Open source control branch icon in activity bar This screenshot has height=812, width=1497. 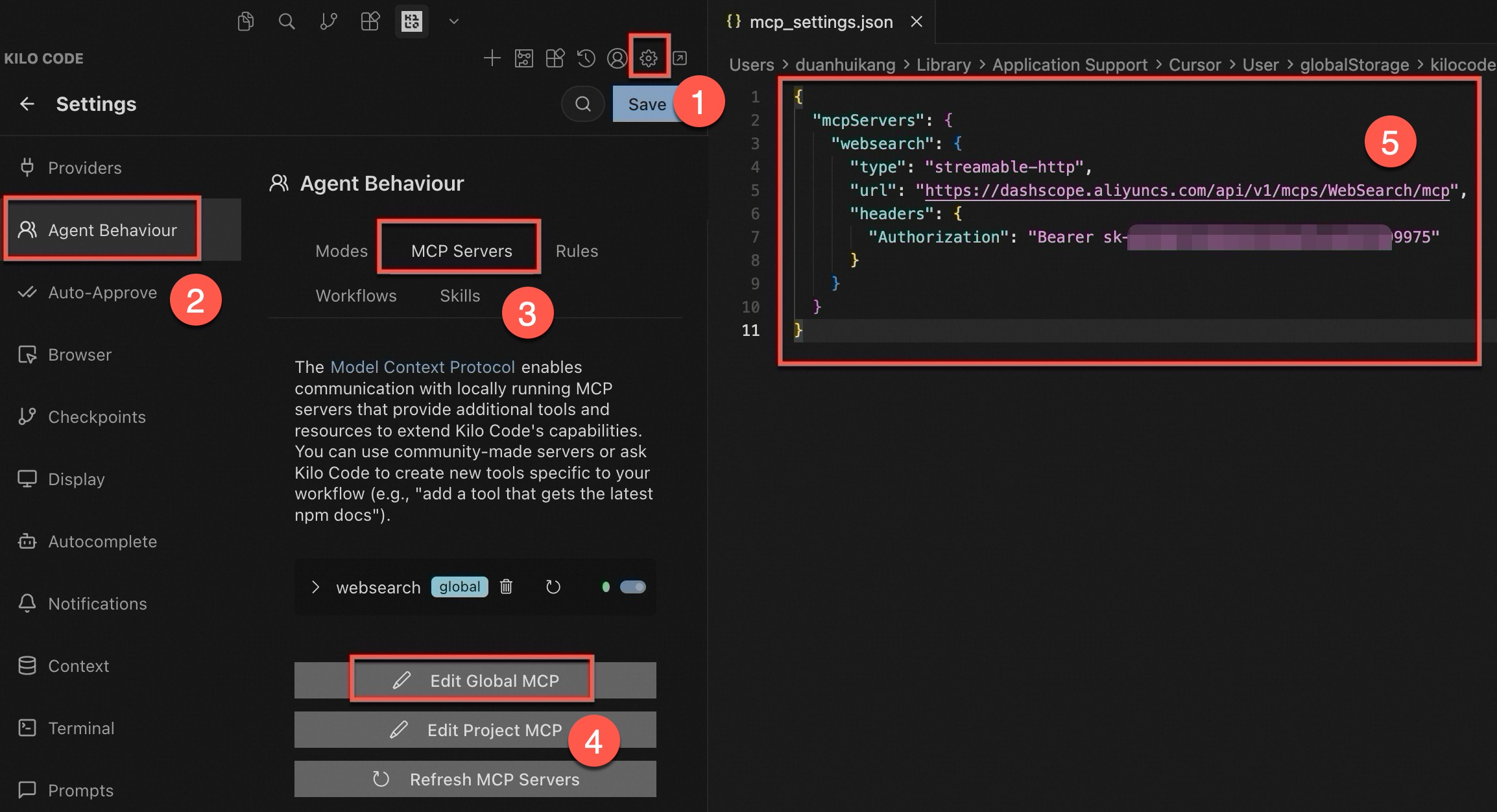tap(328, 21)
